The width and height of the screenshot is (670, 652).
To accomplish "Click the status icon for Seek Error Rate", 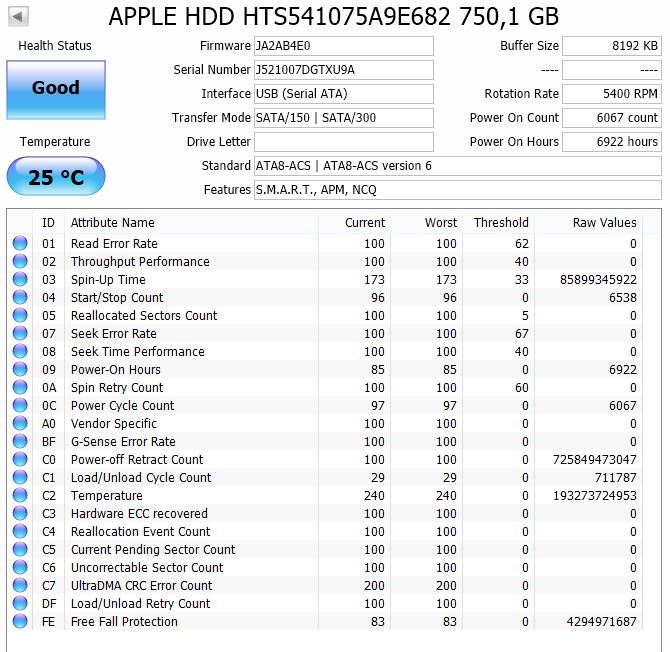I will [x=20, y=333].
